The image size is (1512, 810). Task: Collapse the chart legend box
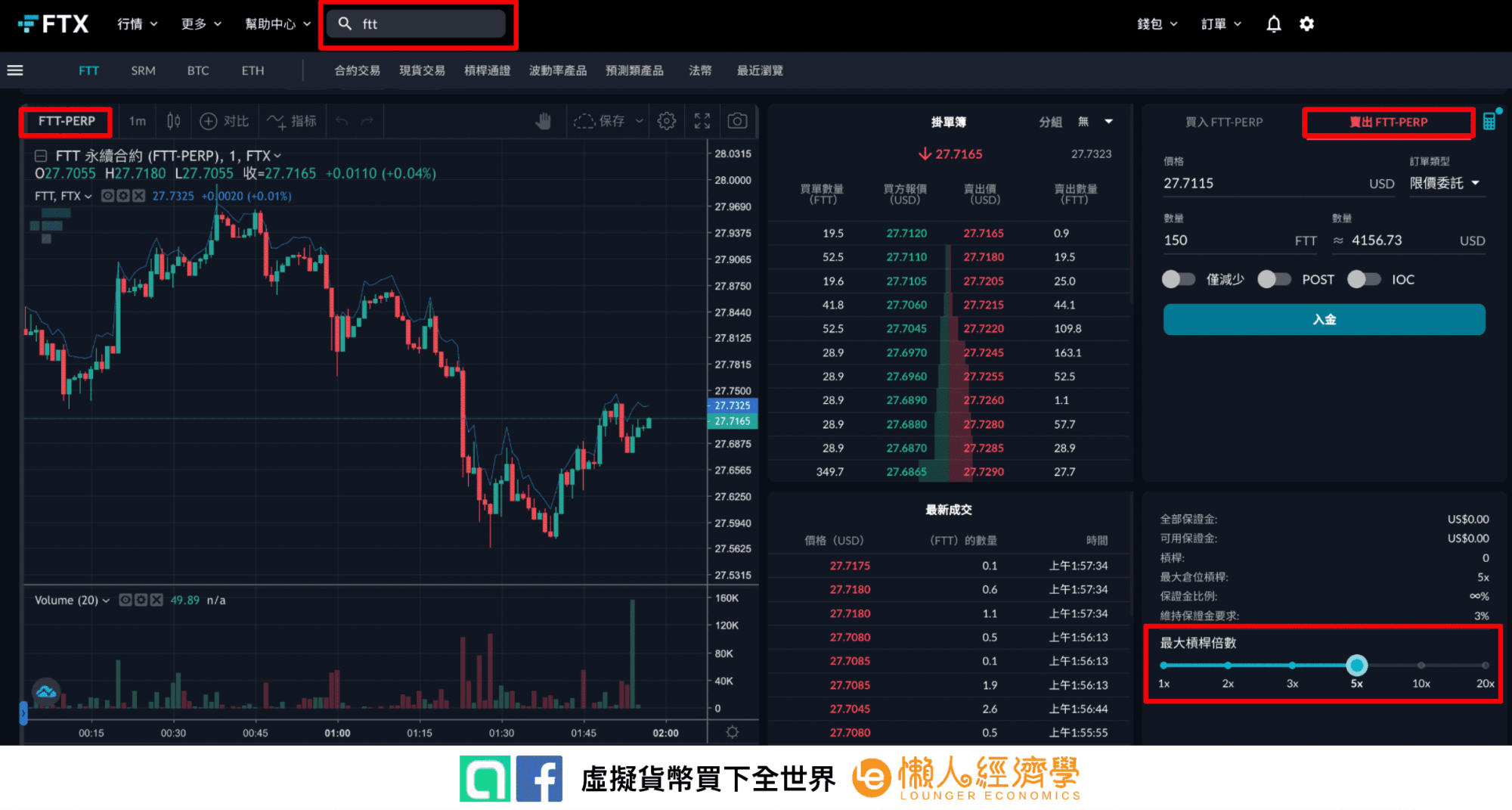click(41, 156)
